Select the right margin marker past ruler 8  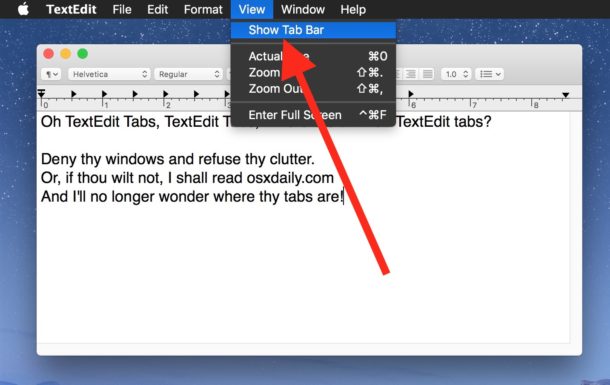[566, 95]
